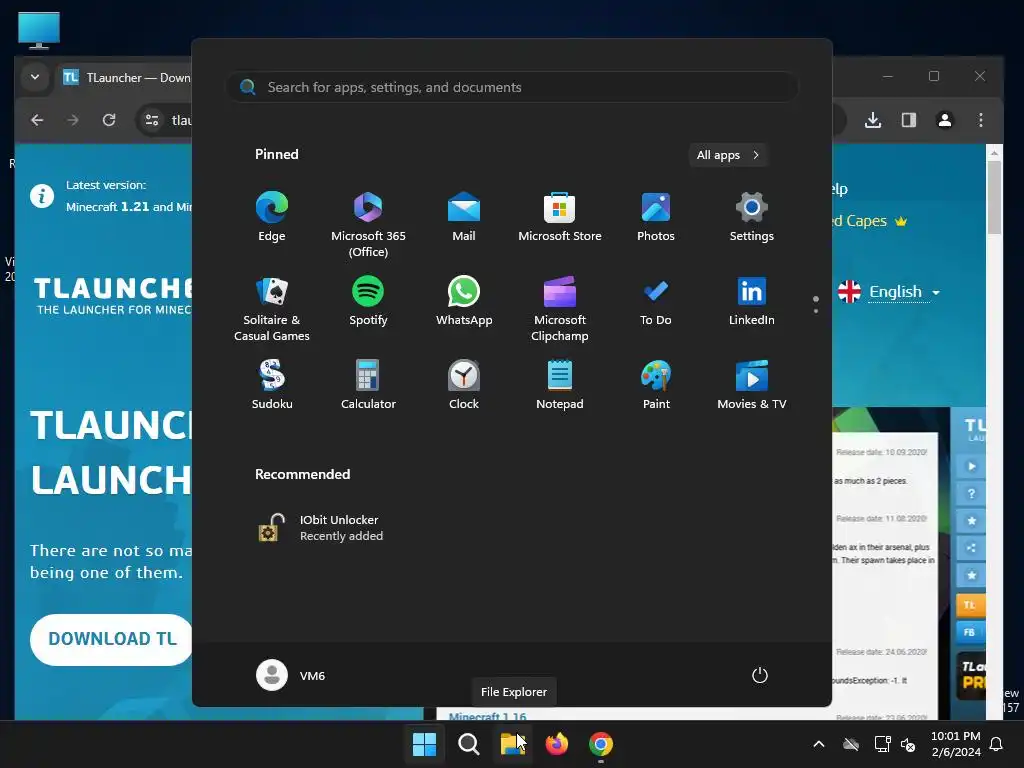
Task: Open the desktop monitor icon at top-left
Action: pos(39,30)
